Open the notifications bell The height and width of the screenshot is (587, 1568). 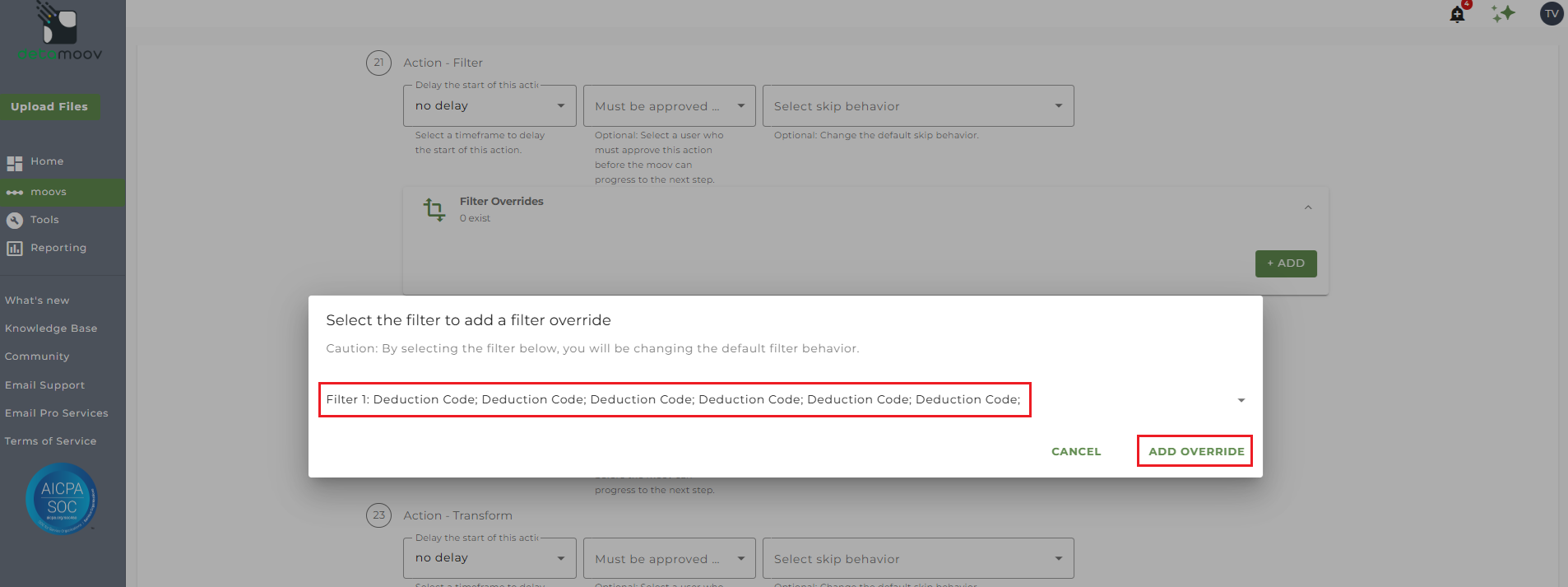[1457, 14]
